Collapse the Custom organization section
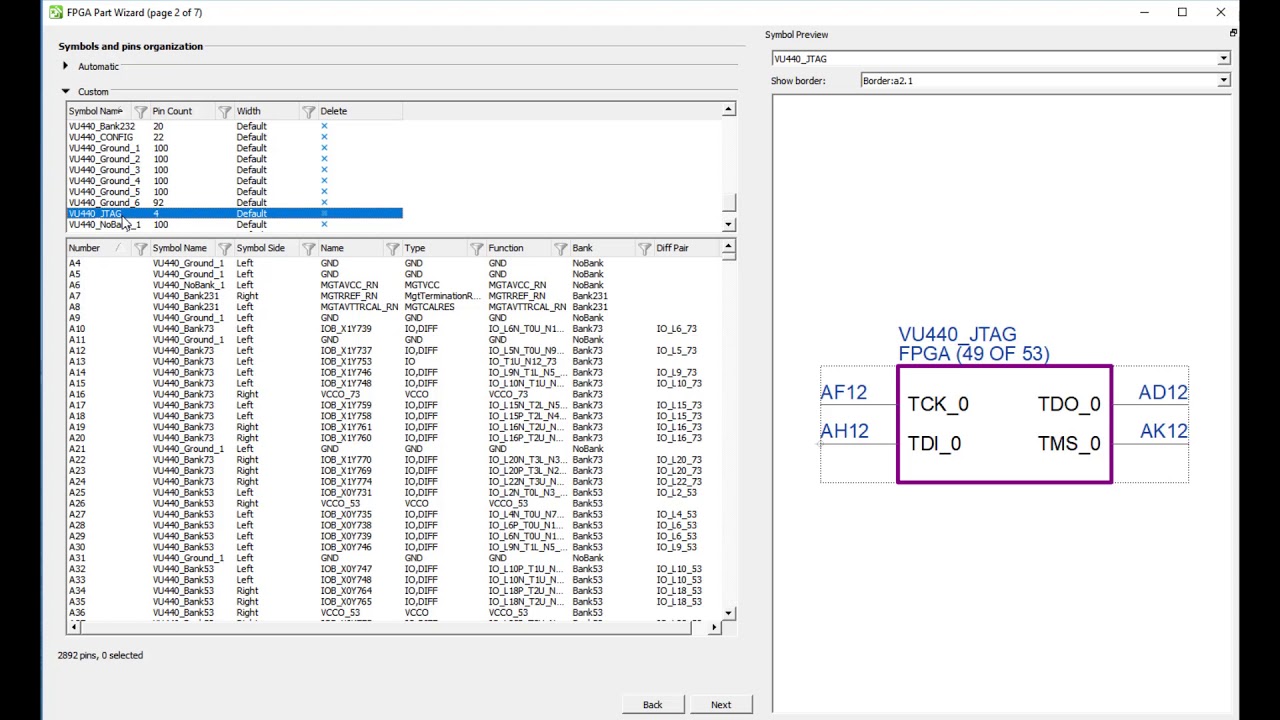The width and height of the screenshot is (1280, 720). pyautogui.click(x=65, y=92)
